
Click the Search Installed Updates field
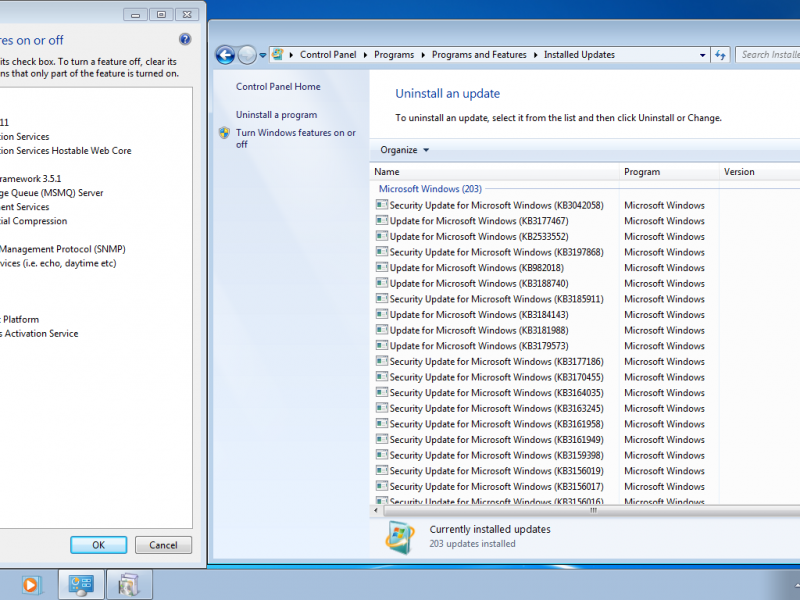(x=768, y=55)
